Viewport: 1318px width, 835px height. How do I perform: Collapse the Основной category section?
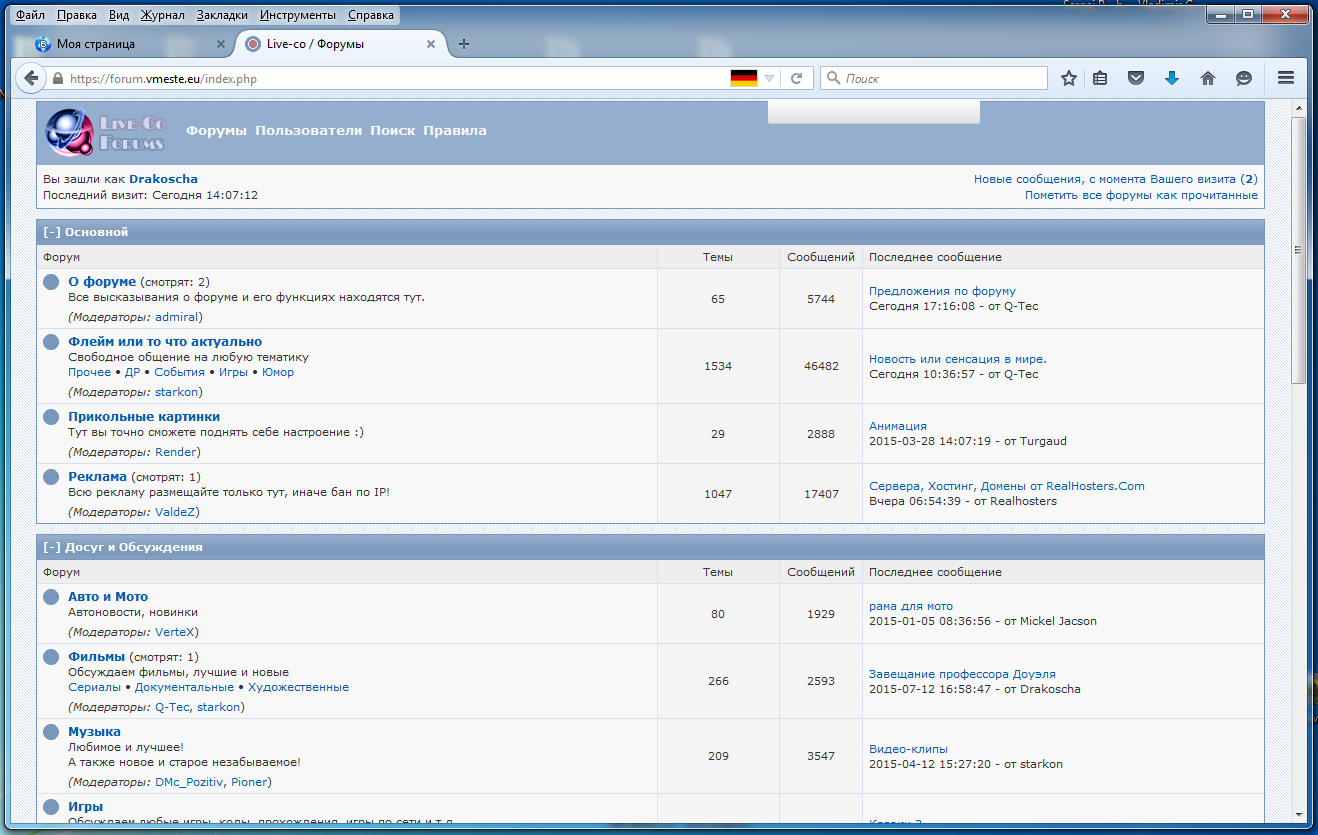tap(52, 232)
